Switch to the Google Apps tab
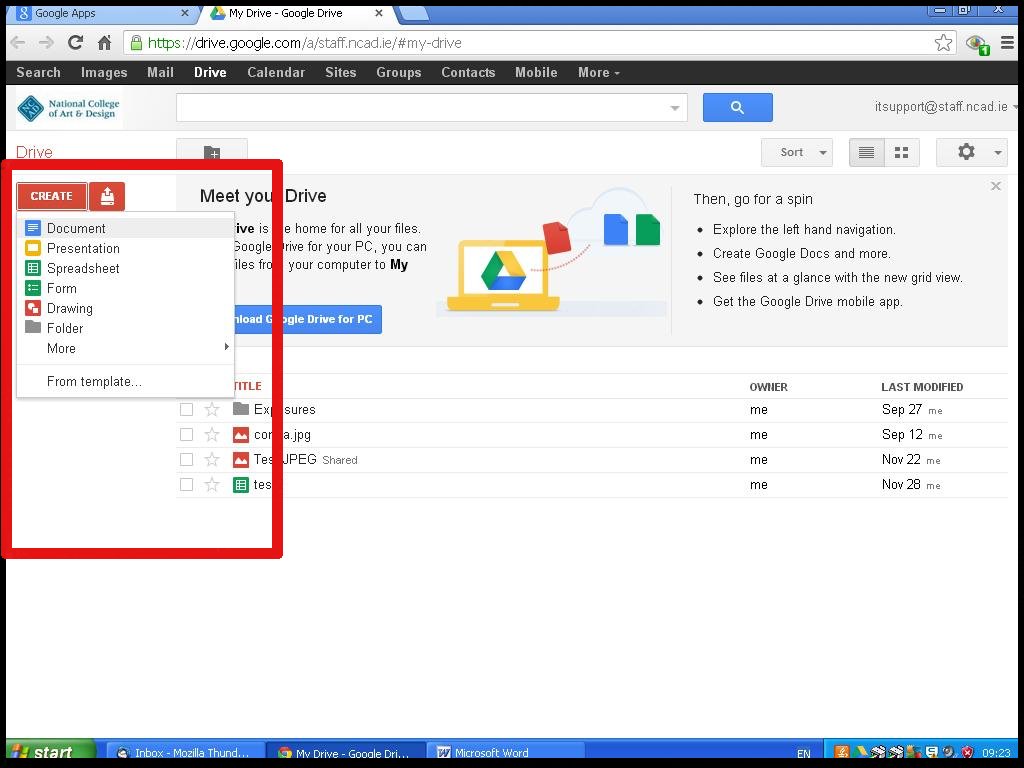The height and width of the screenshot is (768, 1024). pos(101,13)
